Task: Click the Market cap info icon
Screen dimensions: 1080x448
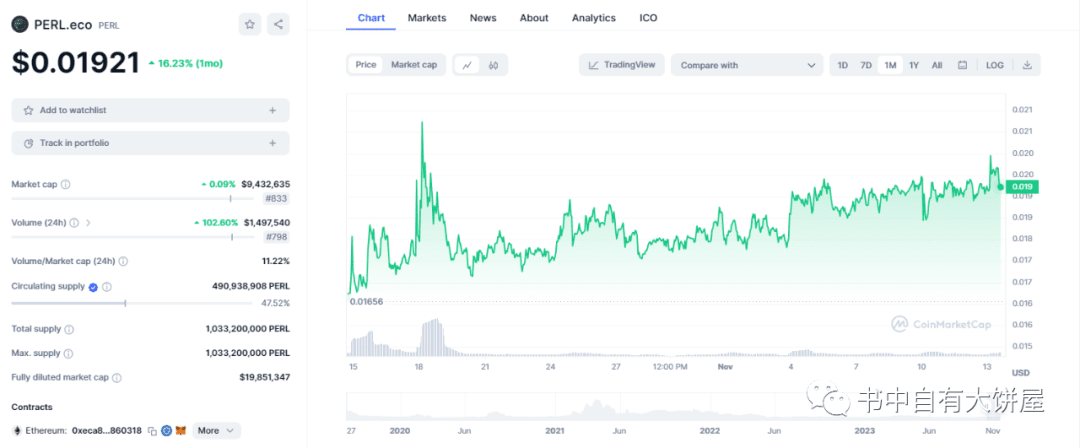Action: tap(65, 184)
